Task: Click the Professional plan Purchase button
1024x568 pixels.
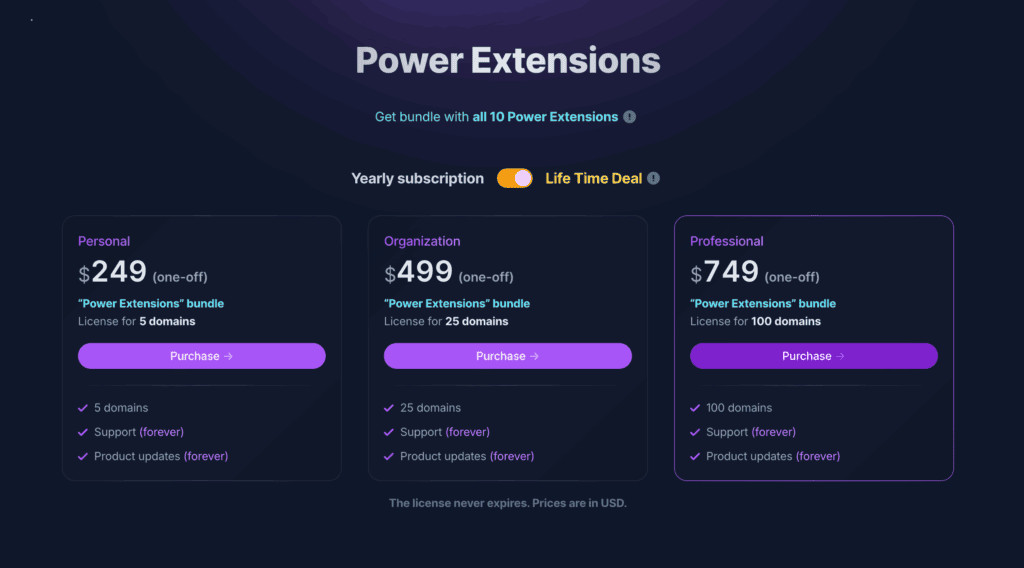Action: pos(814,356)
